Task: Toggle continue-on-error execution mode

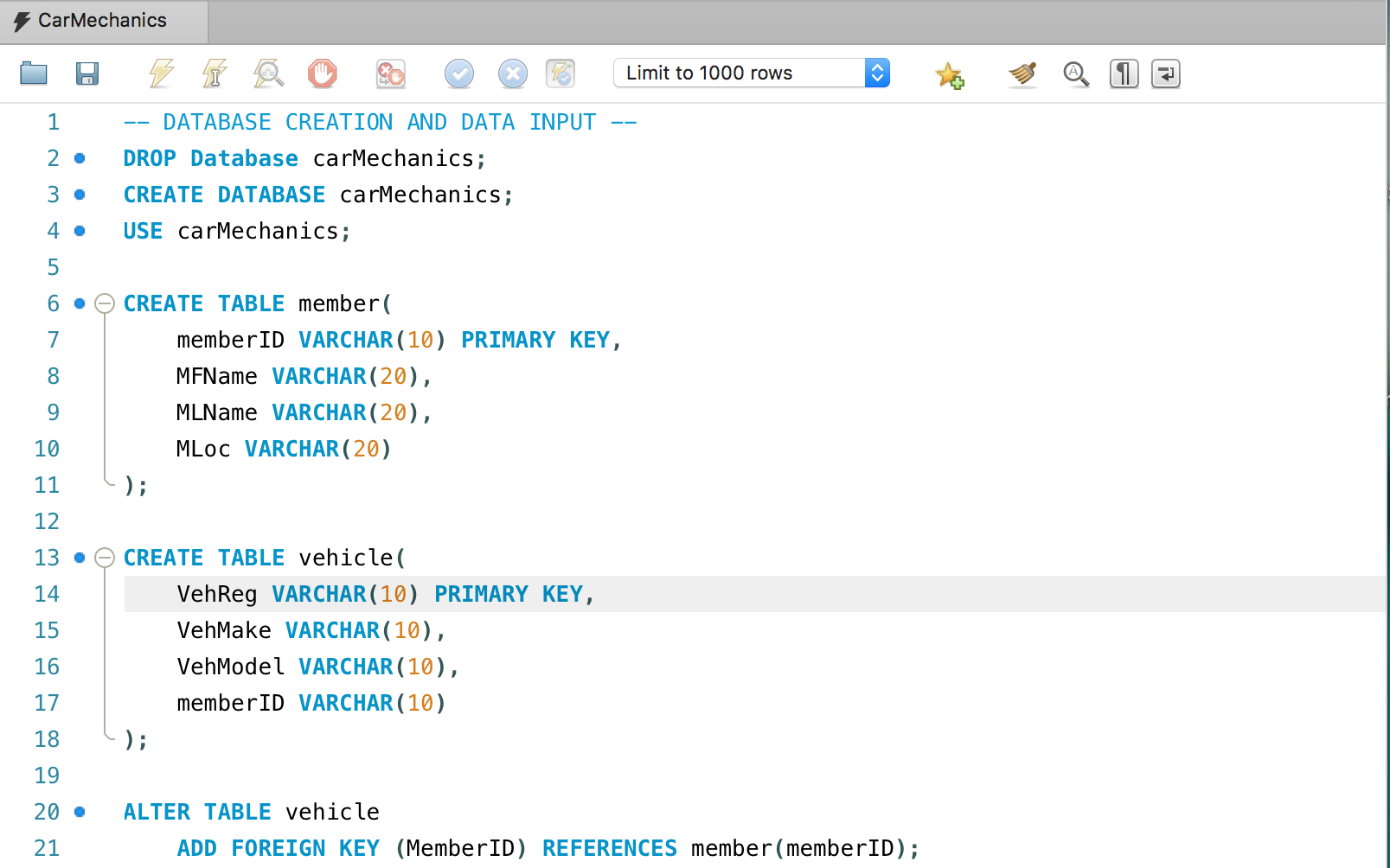Action: point(390,73)
